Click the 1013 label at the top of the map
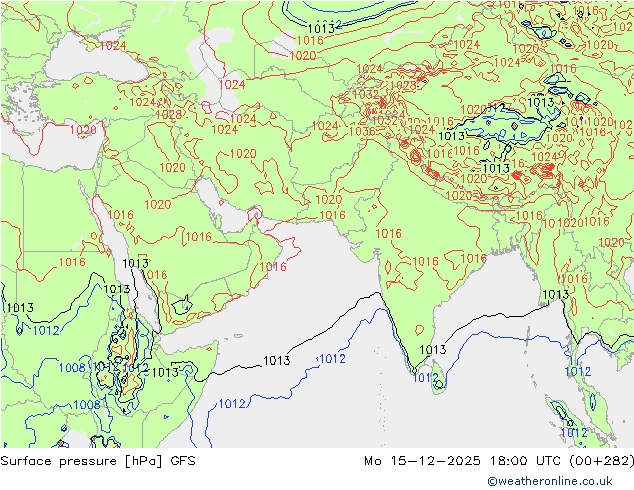This screenshot has width=634, height=490. point(321,28)
